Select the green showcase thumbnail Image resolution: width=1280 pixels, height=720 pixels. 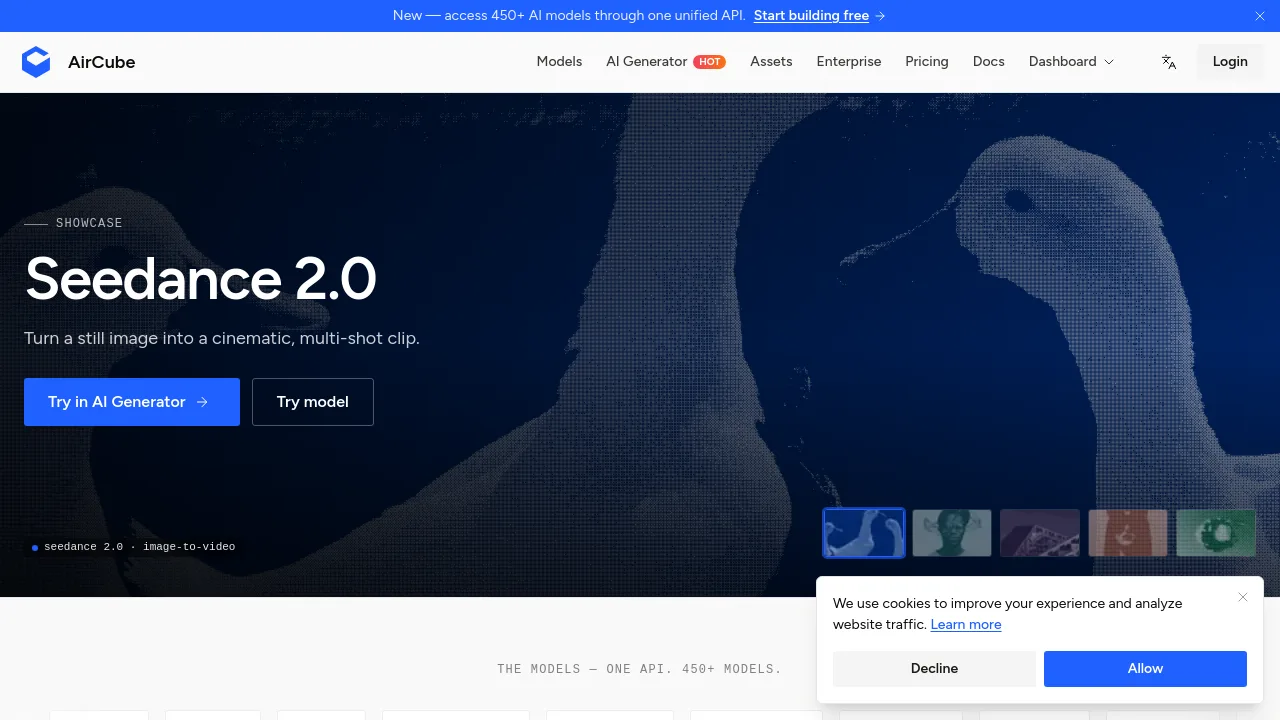tap(1216, 533)
